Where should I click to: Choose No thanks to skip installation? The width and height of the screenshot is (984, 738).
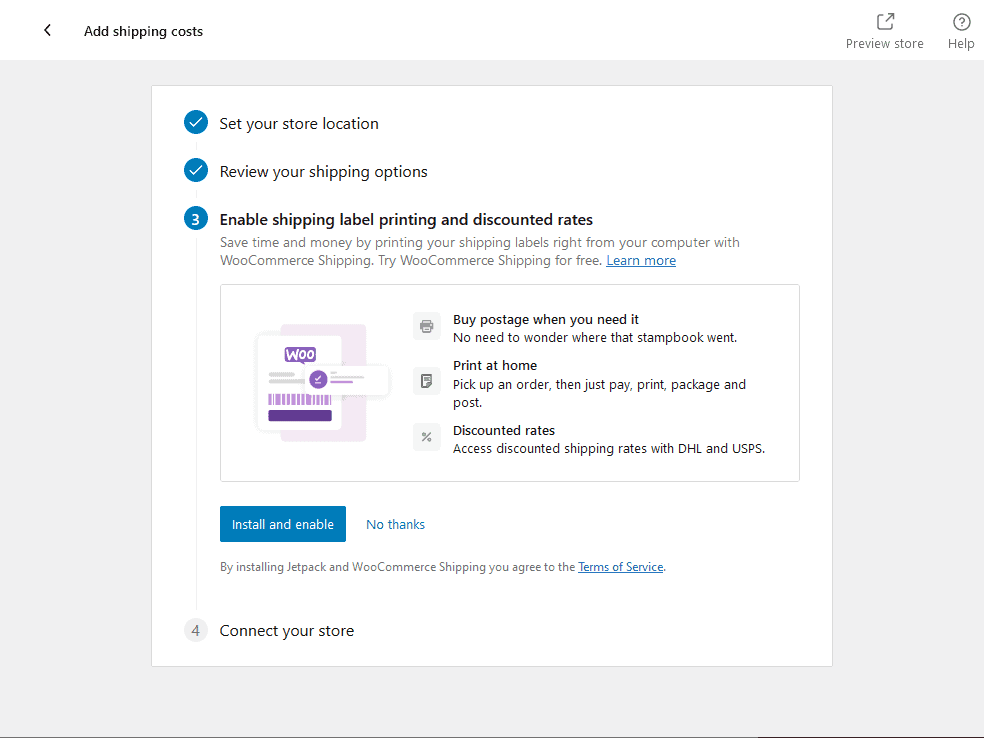click(395, 525)
